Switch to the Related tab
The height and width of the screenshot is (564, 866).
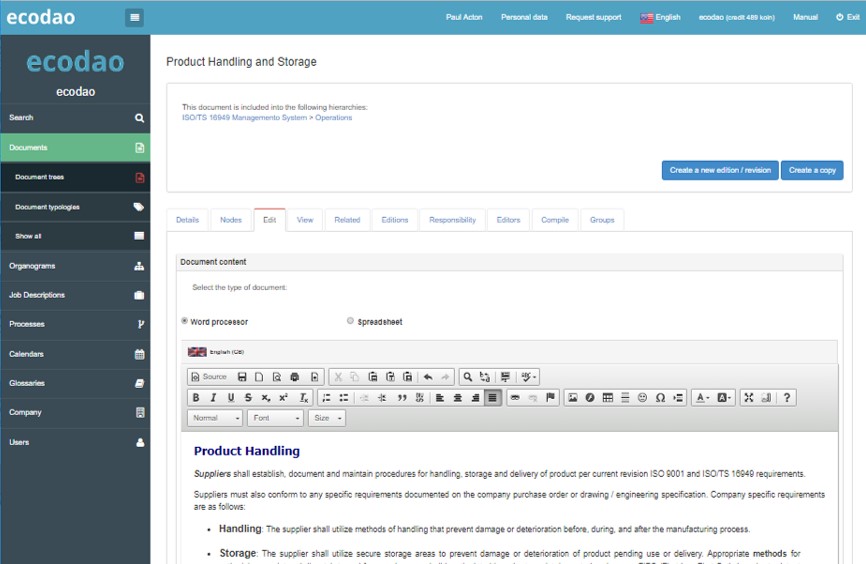[347, 220]
